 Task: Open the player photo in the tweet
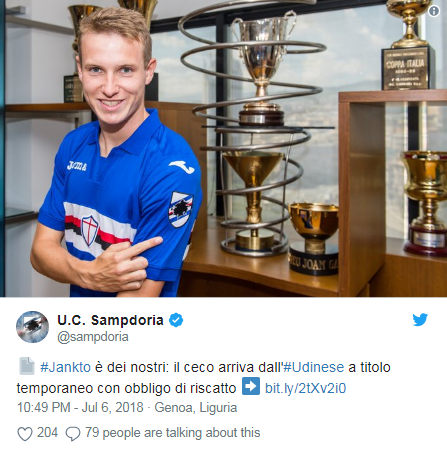pyautogui.click(x=223, y=148)
